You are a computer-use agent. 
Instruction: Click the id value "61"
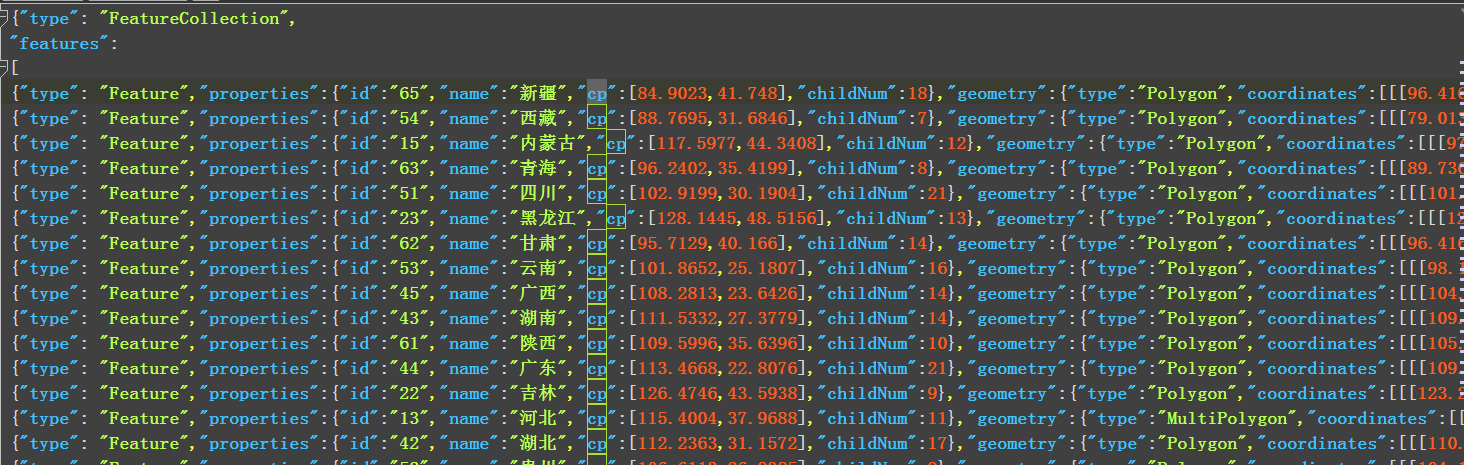(407, 343)
